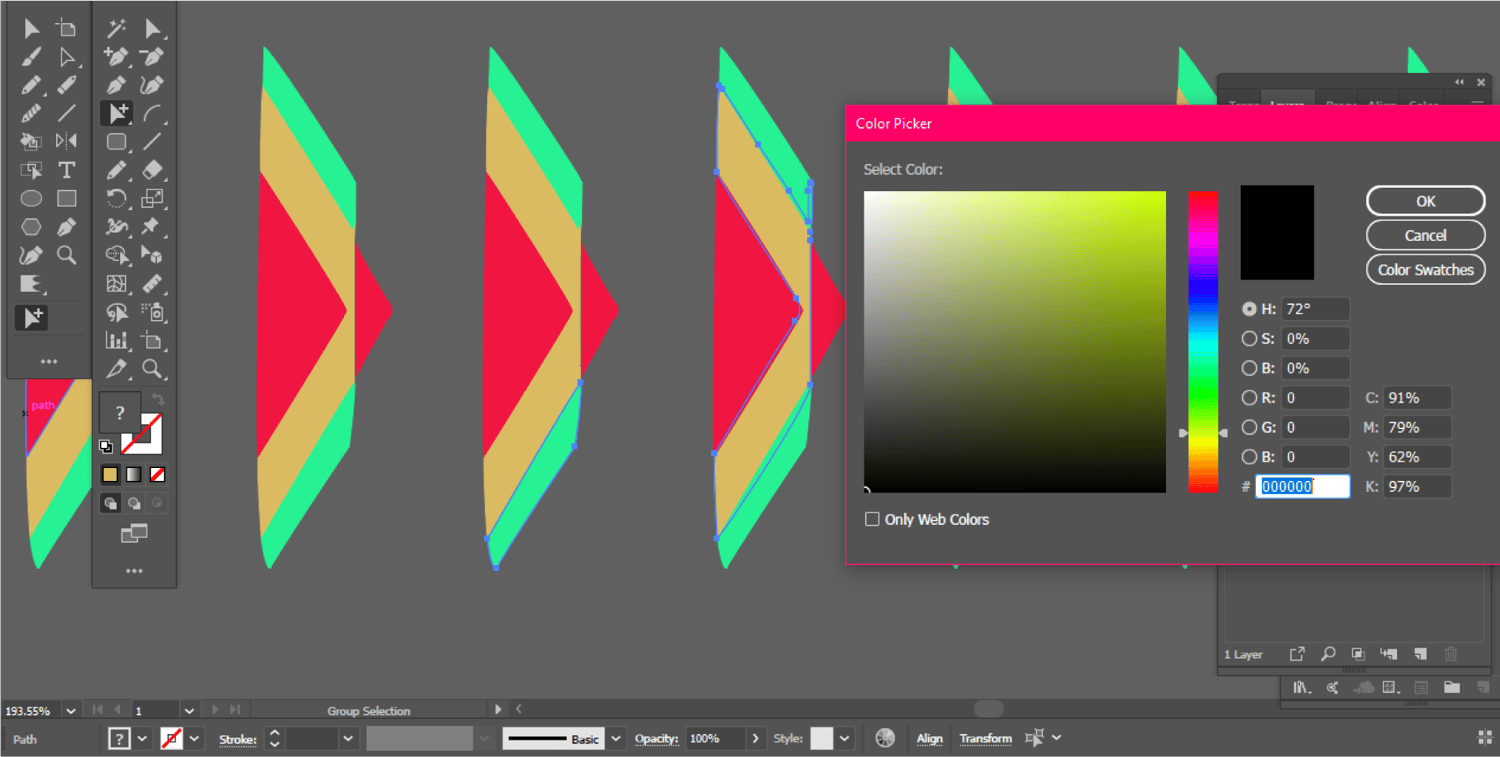Select the Type tool
The image size is (1500, 757).
[x=67, y=170]
